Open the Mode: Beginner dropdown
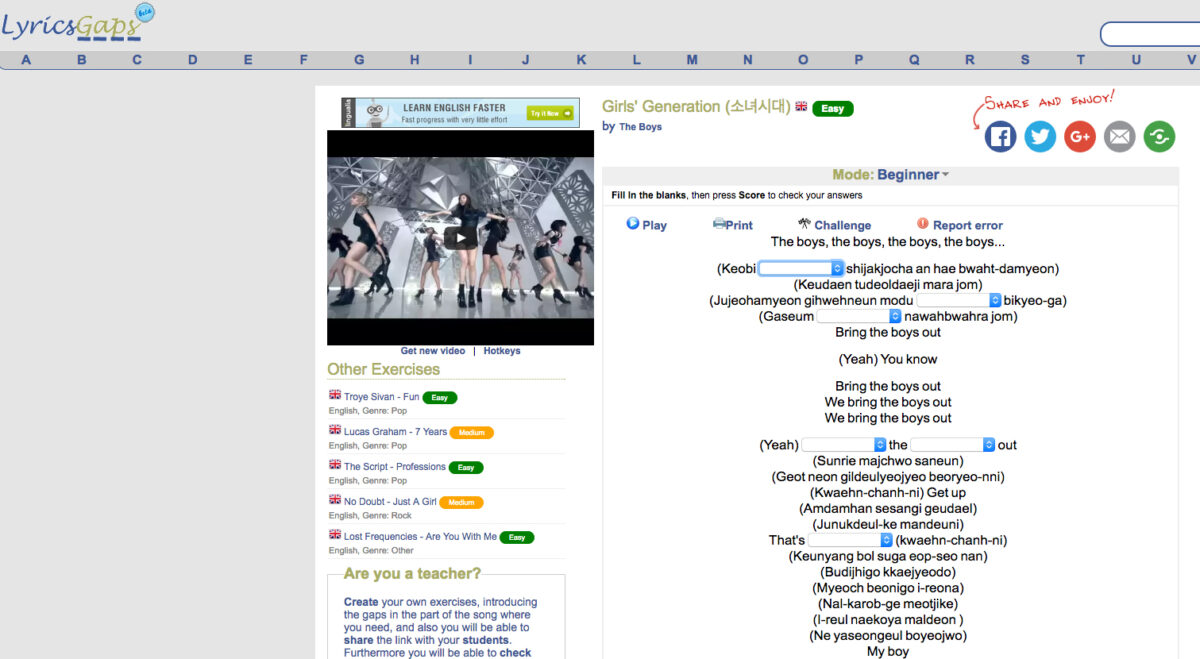The width and height of the screenshot is (1200, 659). click(891, 175)
